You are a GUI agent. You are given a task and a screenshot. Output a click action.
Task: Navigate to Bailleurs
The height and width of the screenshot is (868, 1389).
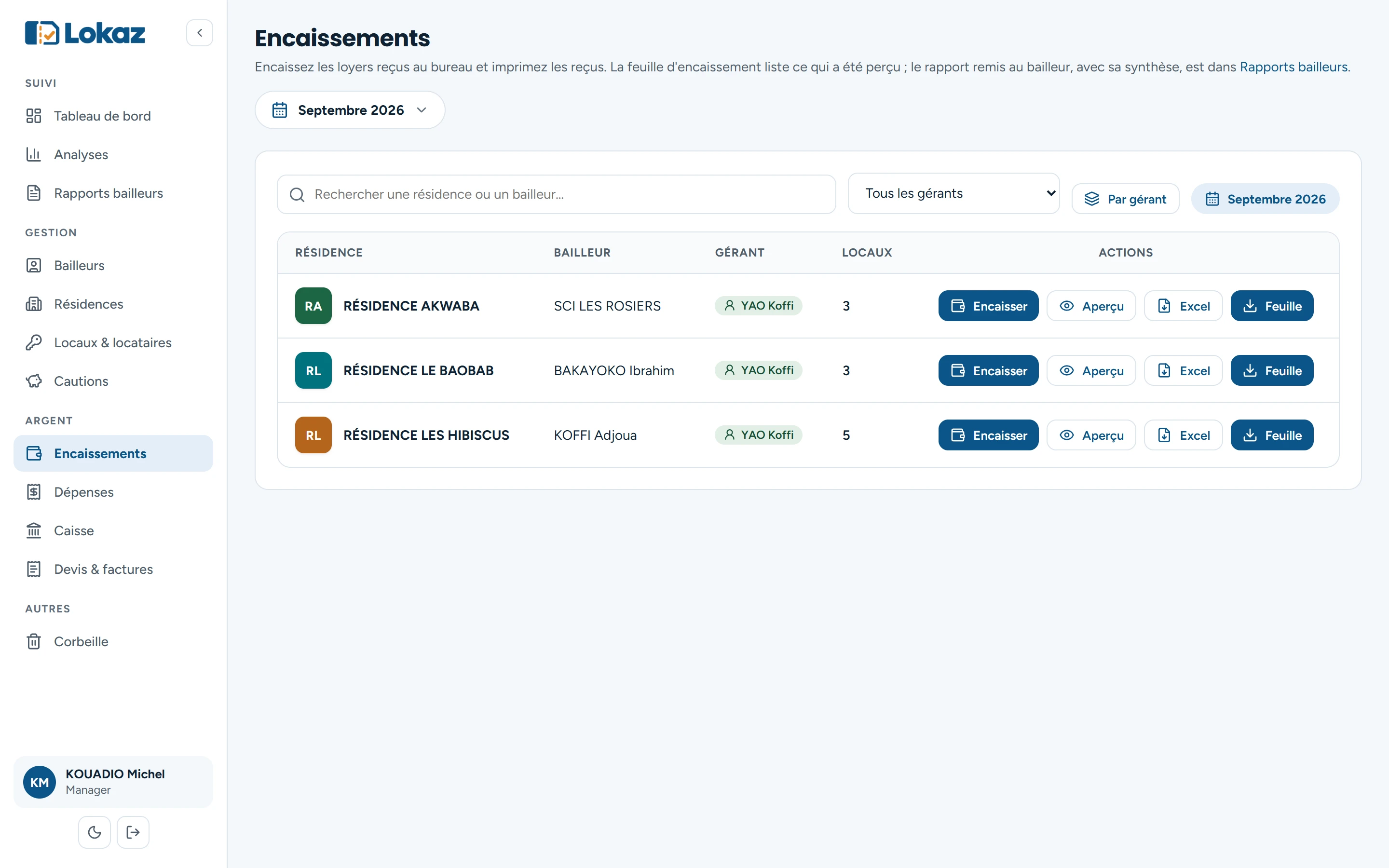click(x=113, y=265)
